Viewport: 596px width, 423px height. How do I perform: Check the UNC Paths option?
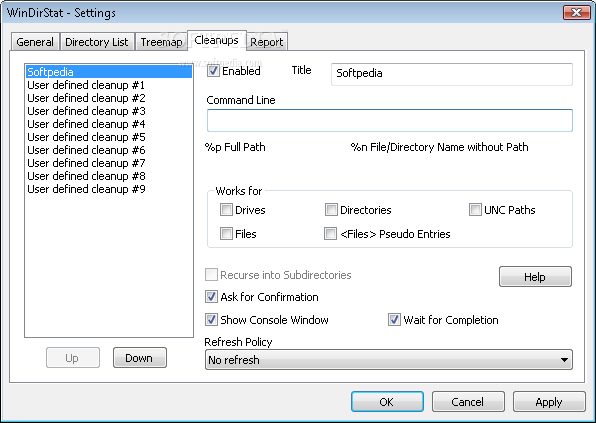pos(475,210)
